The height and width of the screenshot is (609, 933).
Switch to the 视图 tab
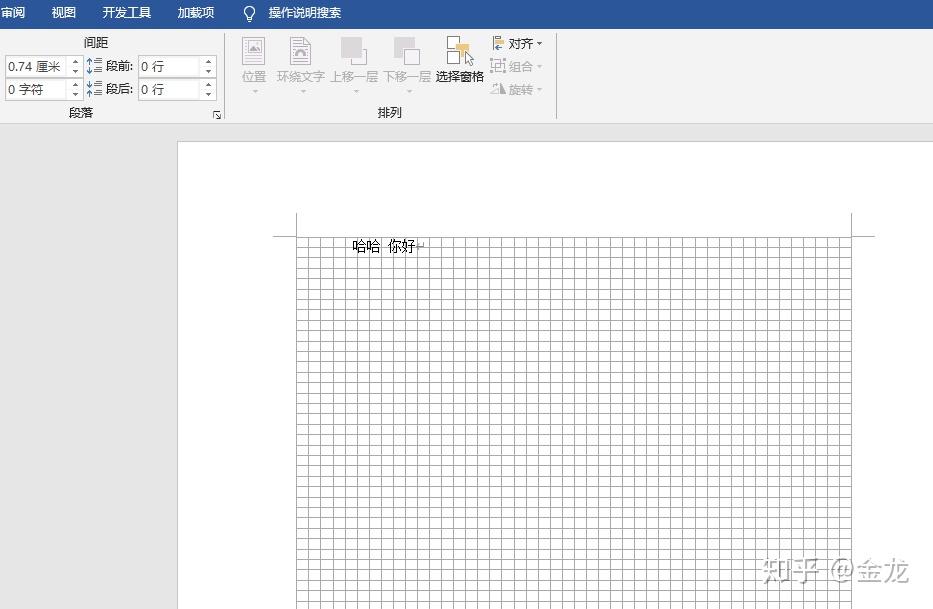tap(64, 13)
